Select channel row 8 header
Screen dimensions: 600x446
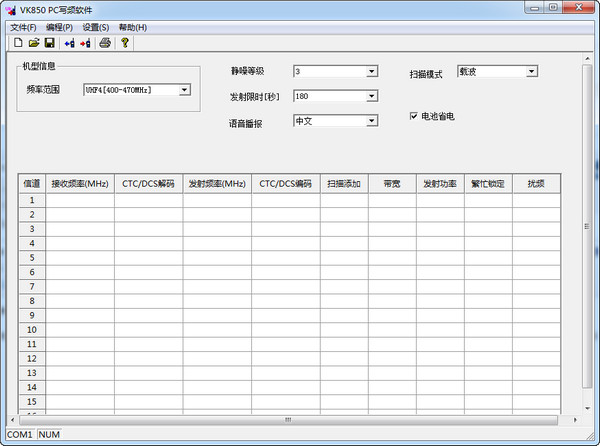point(32,301)
